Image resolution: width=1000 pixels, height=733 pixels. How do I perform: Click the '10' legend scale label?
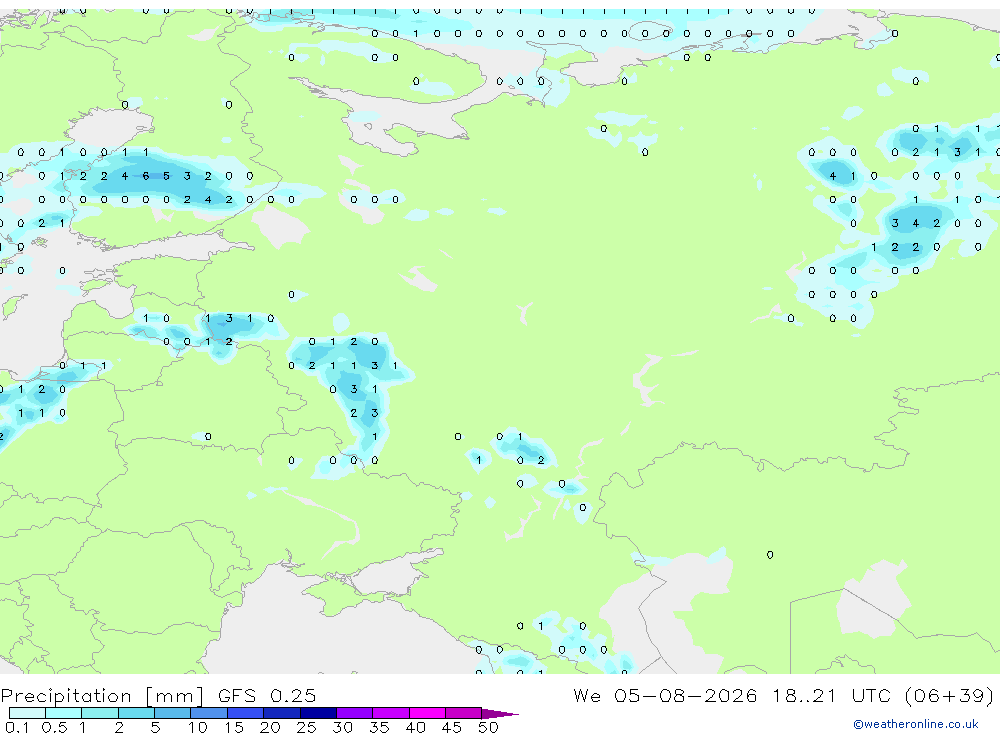[x=198, y=727]
